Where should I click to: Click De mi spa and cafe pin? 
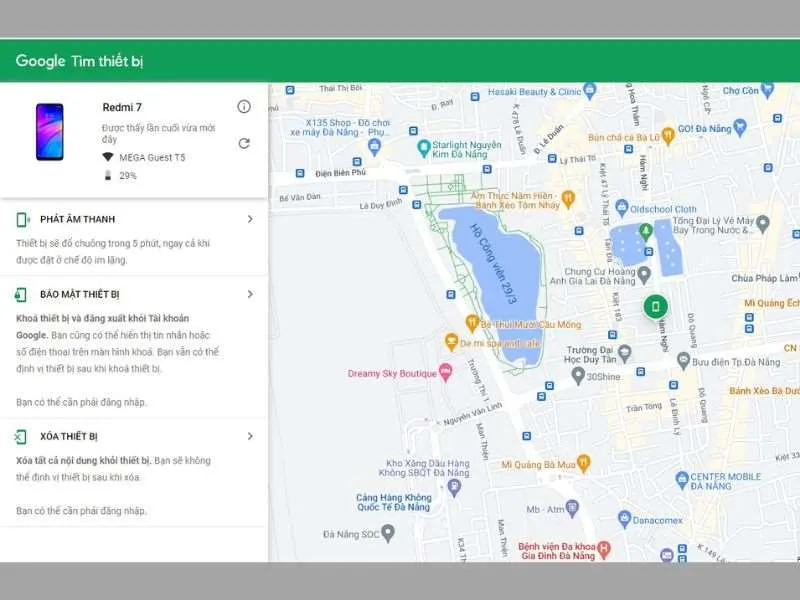pyautogui.click(x=451, y=341)
